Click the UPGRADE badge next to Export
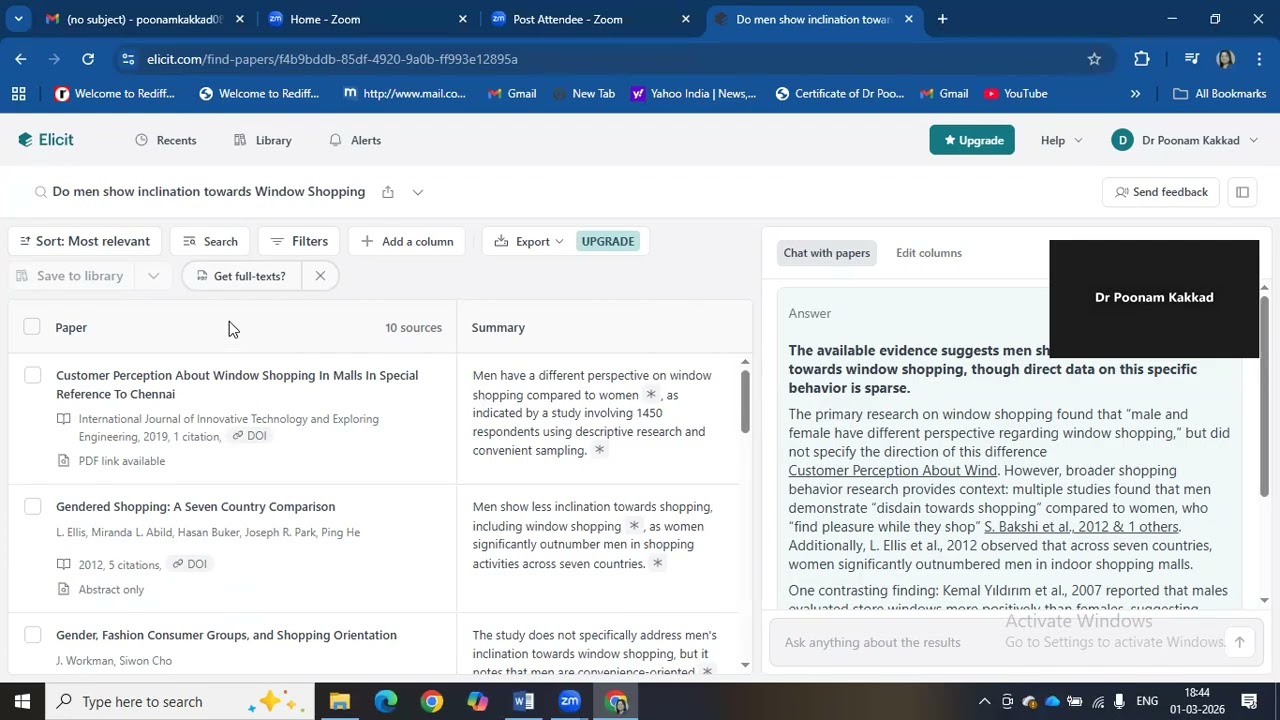This screenshot has width=1280, height=720. (608, 241)
